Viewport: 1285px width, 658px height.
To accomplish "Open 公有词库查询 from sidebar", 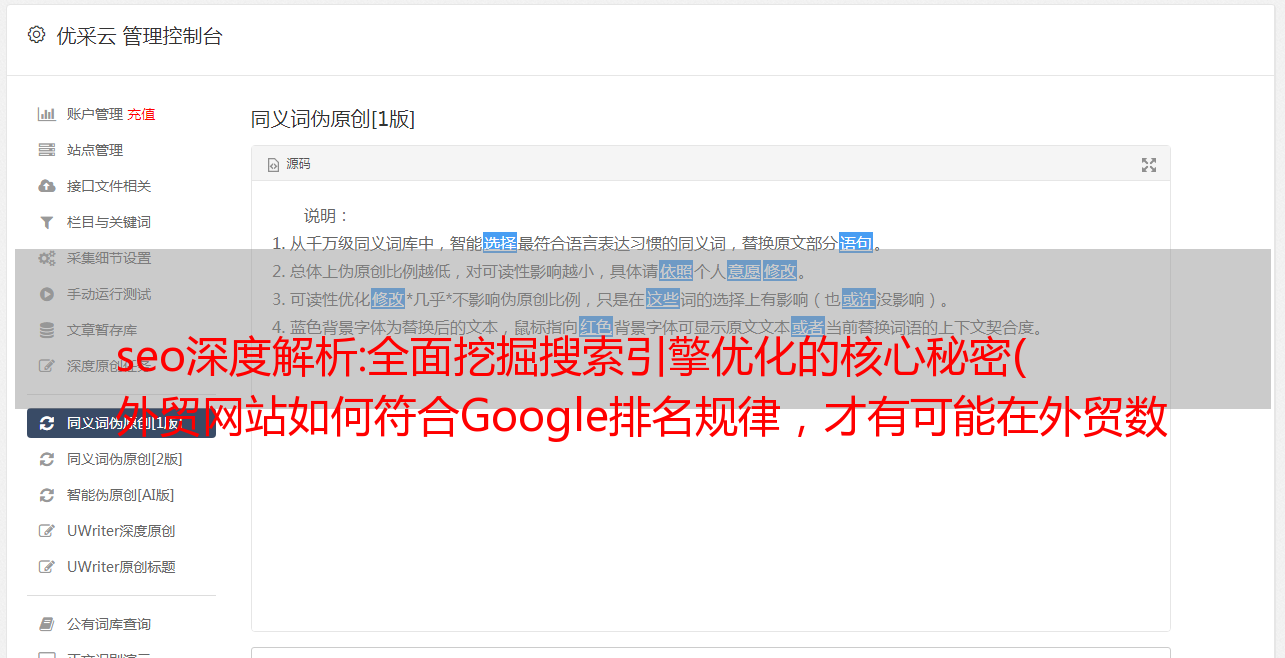I will [x=109, y=624].
